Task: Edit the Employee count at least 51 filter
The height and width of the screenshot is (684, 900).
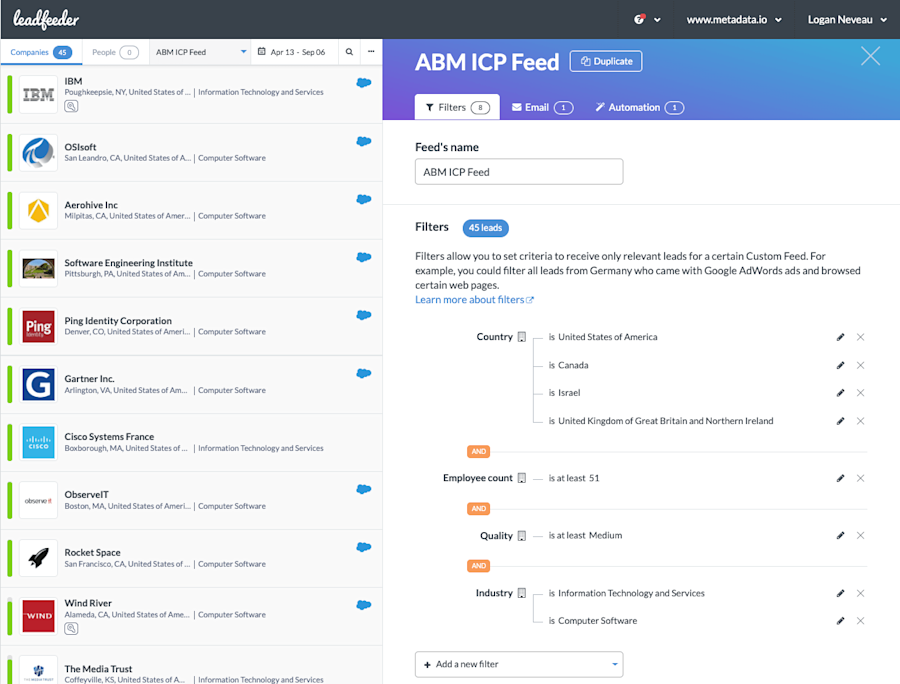Action: click(840, 478)
